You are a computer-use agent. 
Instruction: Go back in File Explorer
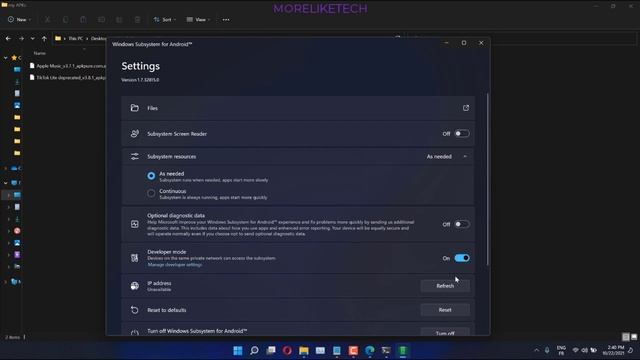pyautogui.click(x=9, y=38)
